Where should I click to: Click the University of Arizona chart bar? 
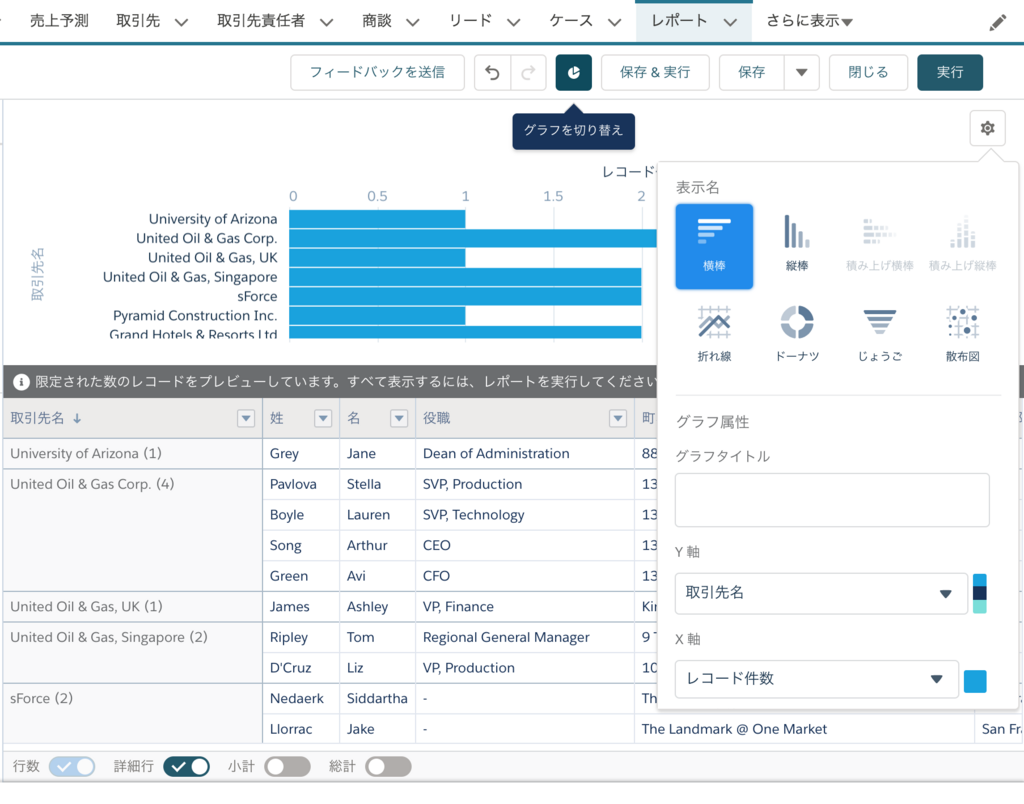pyautogui.click(x=377, y=219)
